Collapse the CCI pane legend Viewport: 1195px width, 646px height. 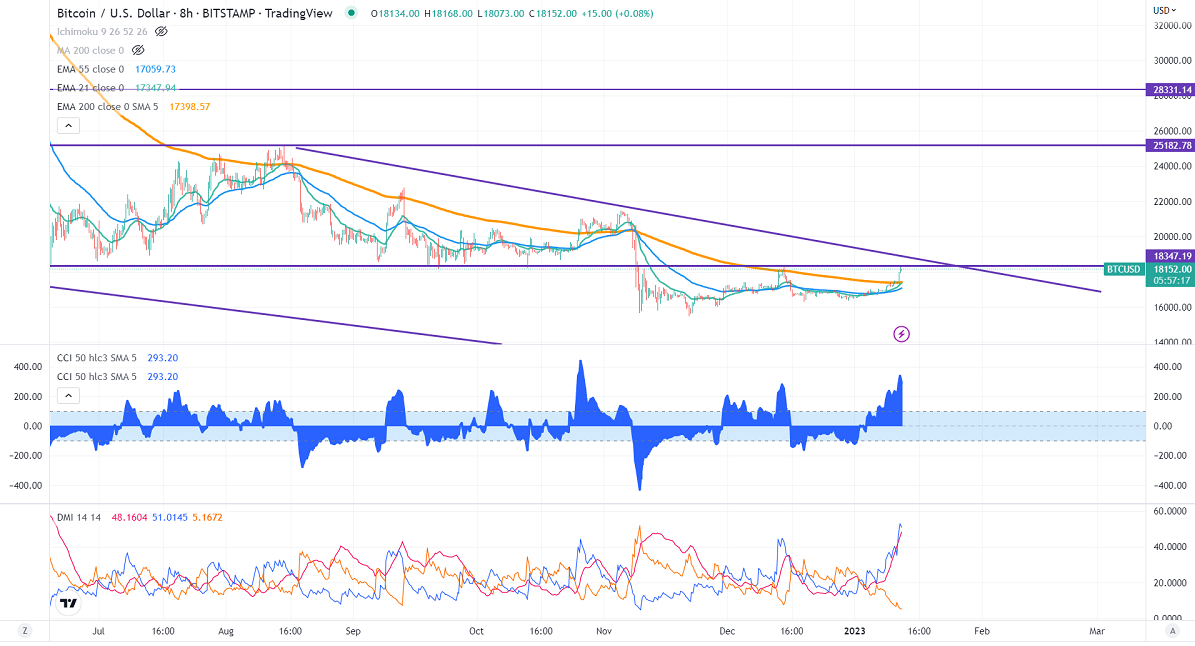[x=68, y=395]
